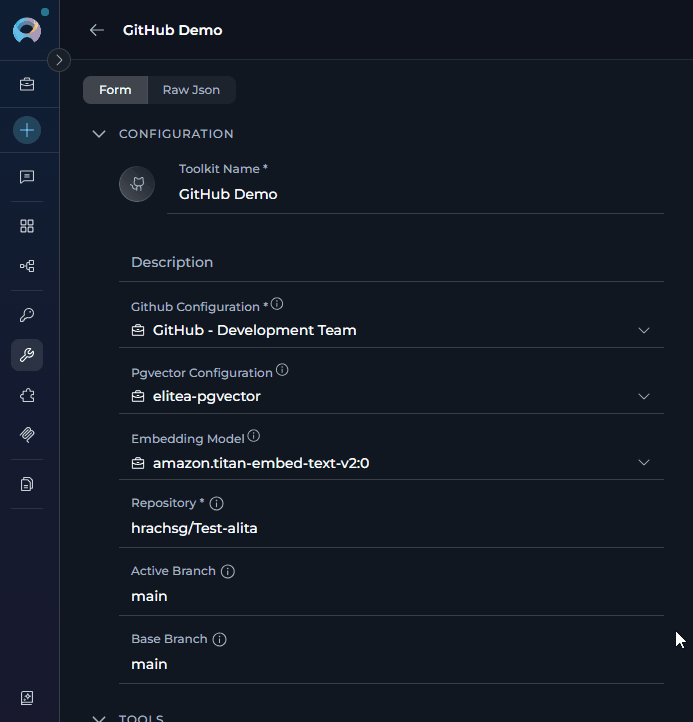
Task: Select the wrench toolkits icon in sidebar
Action: pyautogui.click(x=27, y=355)
